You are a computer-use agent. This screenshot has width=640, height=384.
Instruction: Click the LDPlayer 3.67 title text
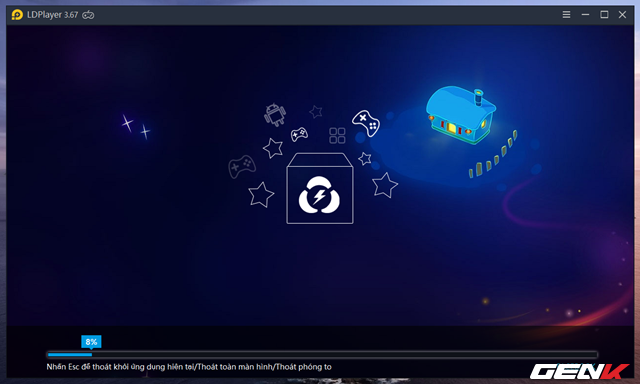52,15
